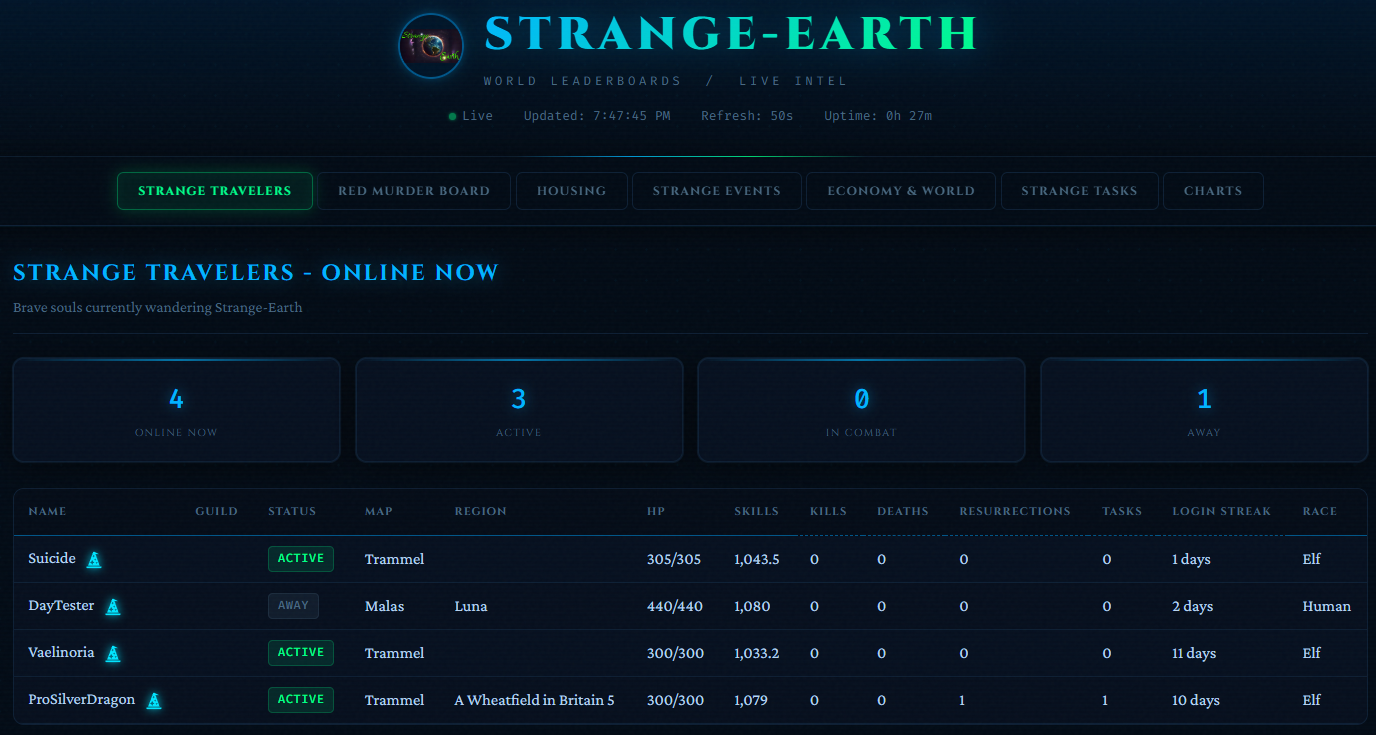Viewport: 1376px width, 735px height.
Task: Open the ProSilverDragon player name
Action: (x=81, y=700)
